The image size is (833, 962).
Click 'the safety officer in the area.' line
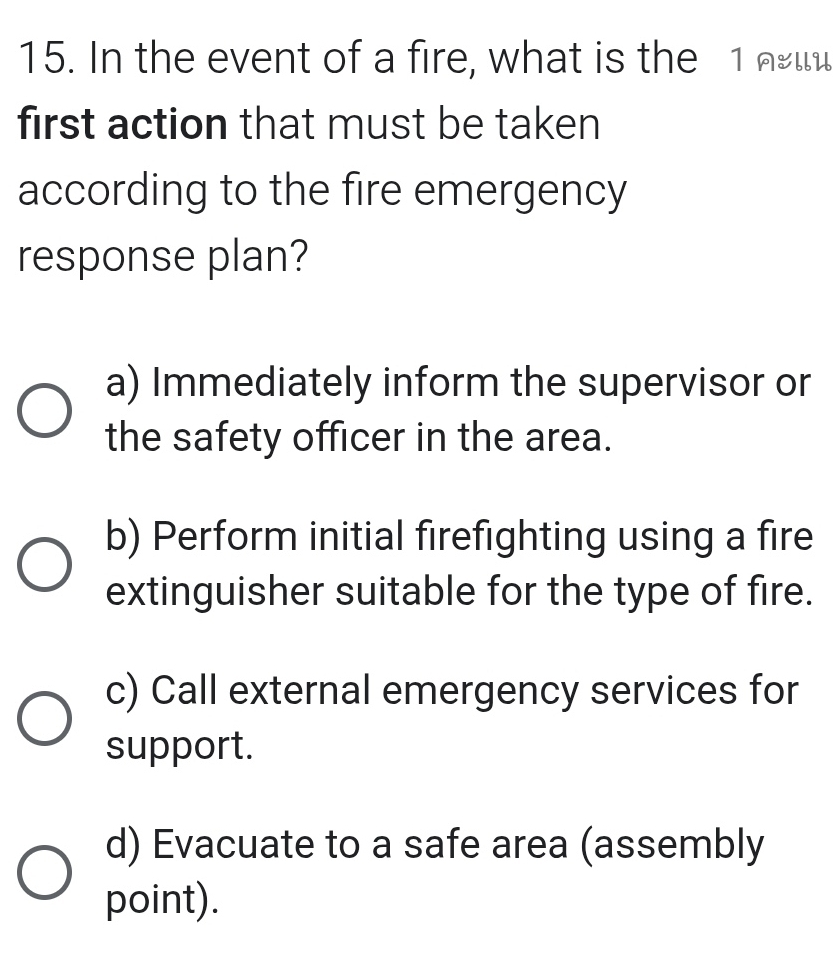pos(357,437)
